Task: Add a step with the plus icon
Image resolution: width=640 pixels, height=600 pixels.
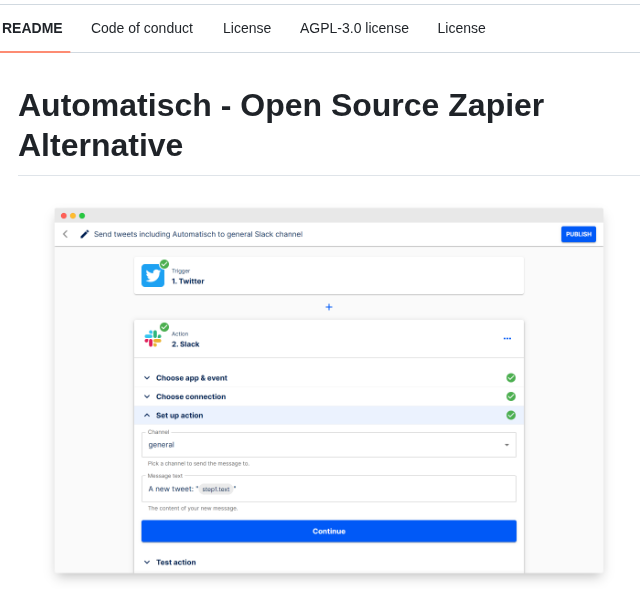Action: click(x=329, y=307)
